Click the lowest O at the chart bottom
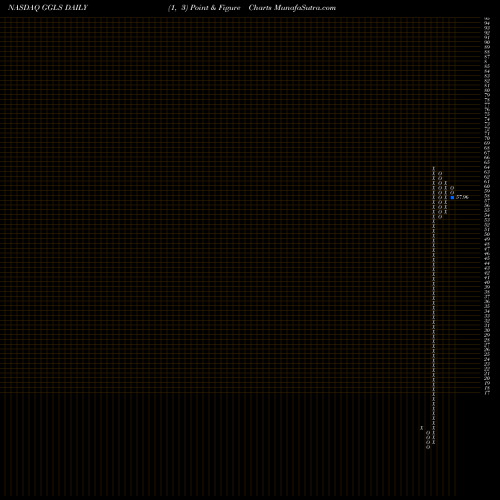Viewport: 500px width, 500px height. pos(428,447)
